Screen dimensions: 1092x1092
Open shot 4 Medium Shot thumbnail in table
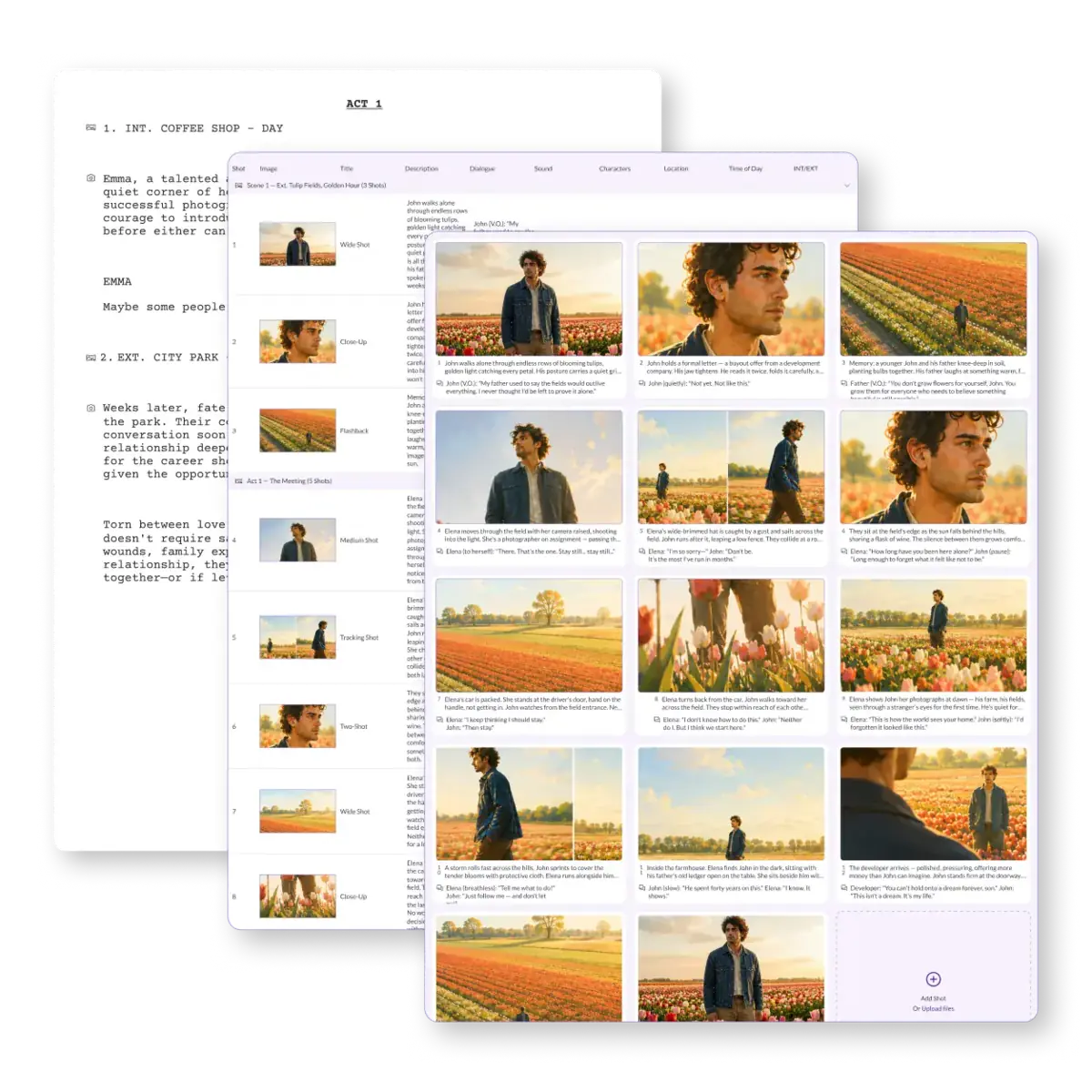(298, 540)
